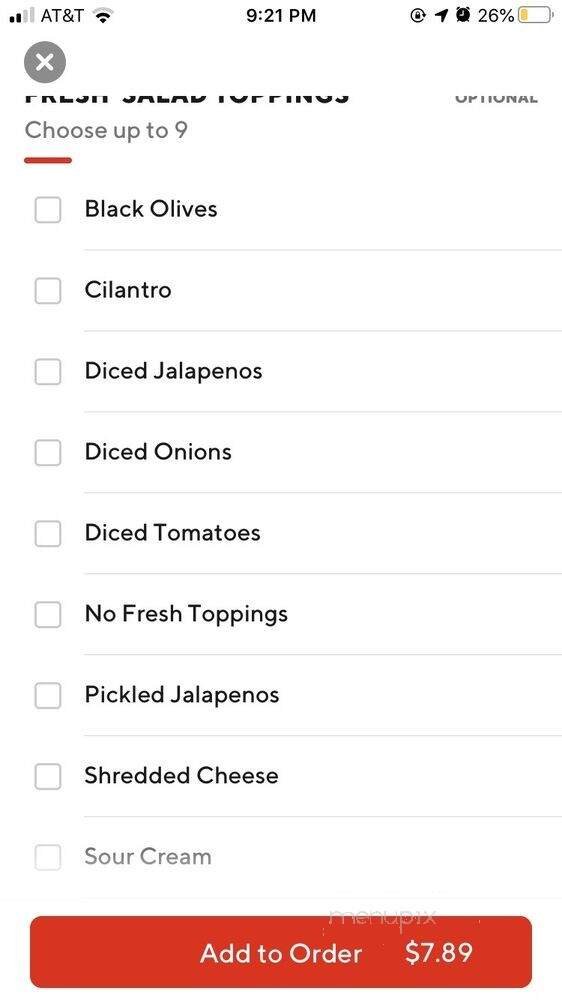Check the Shredded Cheese checkbox
The height and width of the screenshot is (1000, 562).
(48, 777)
